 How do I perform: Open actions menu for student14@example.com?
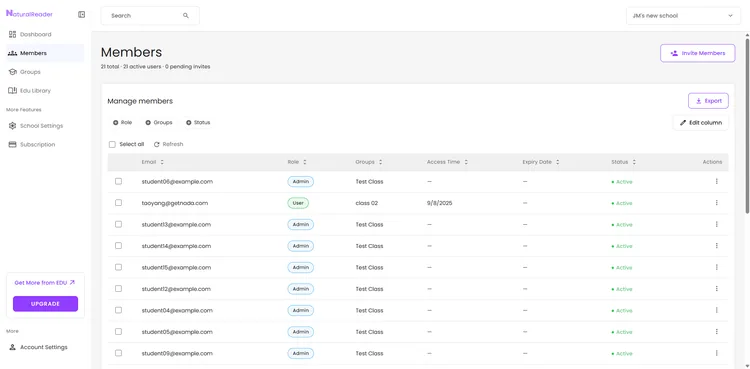(x=717, y=246)
